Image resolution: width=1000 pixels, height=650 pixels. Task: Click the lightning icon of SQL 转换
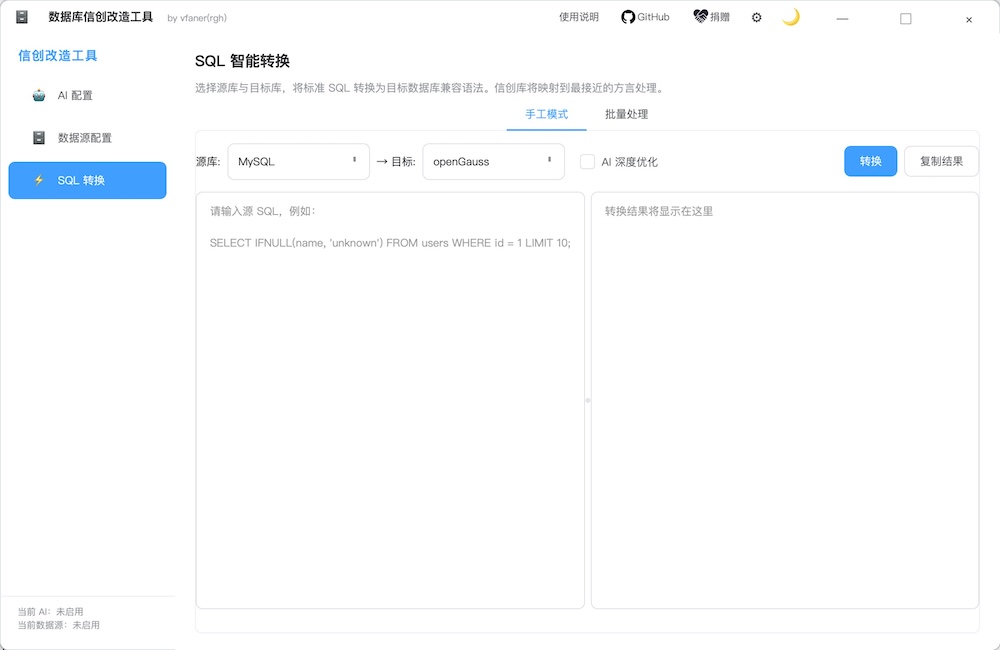click(39, 181)
